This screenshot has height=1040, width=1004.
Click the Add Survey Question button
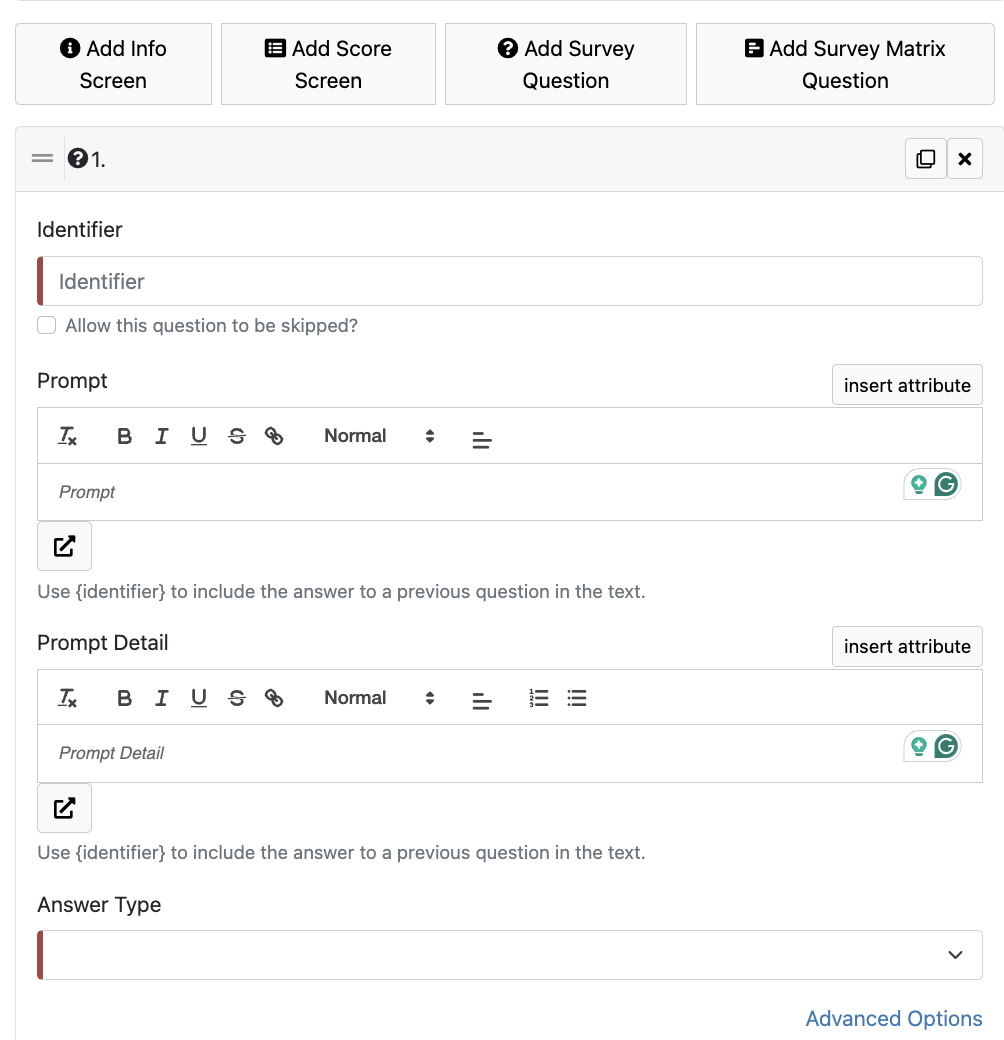point(566,64)
